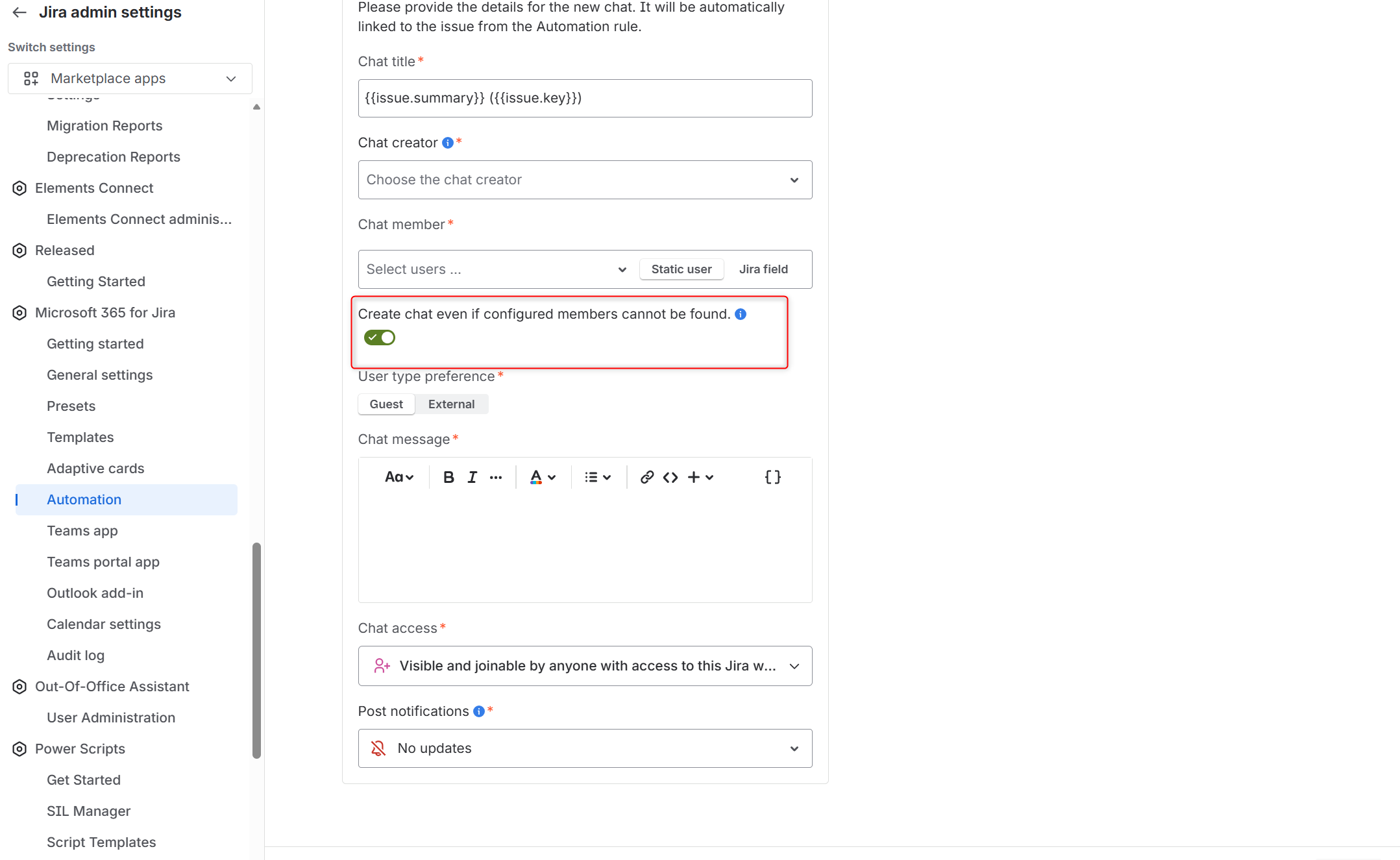Screen dimensions: 1400x860
Task: Click the Italic formatting icon
Action: pos(472,478)
